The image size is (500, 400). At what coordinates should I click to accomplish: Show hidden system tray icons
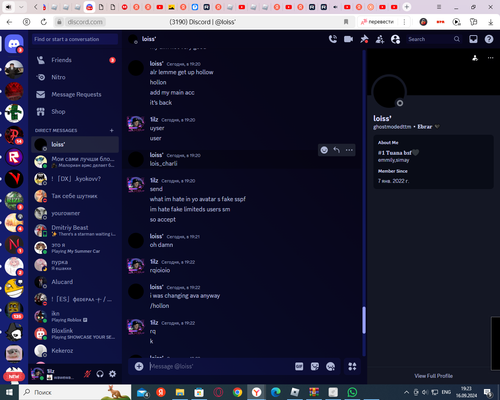[x=406, y=392]
